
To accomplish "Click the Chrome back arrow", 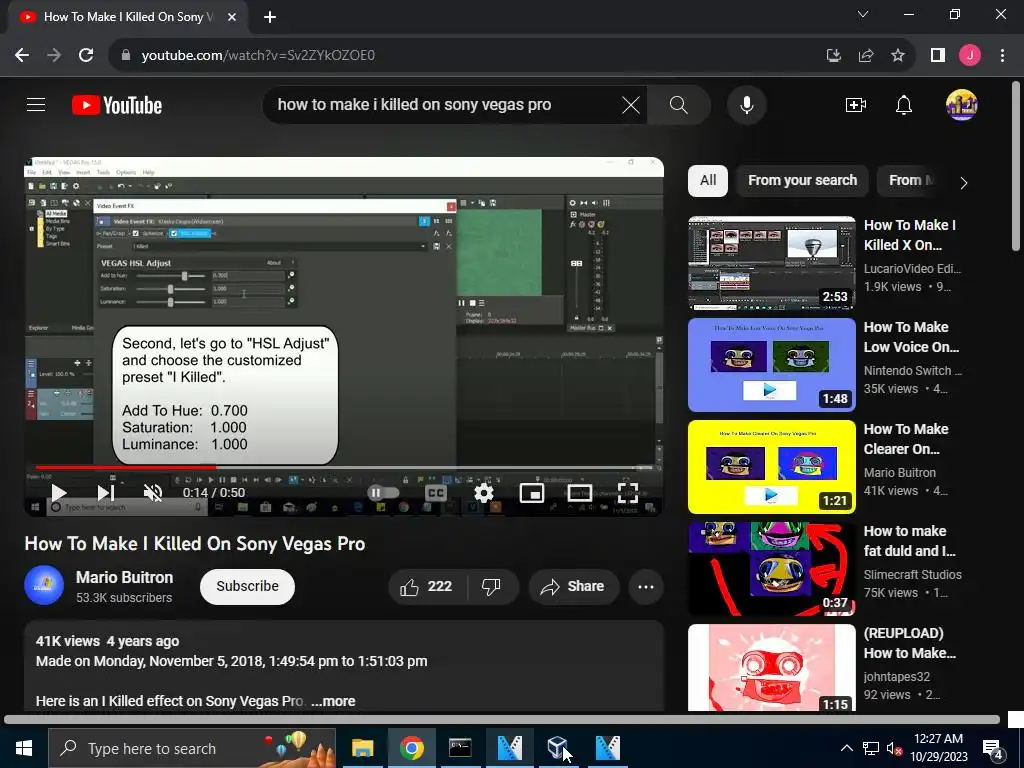I will click(22, 56).
